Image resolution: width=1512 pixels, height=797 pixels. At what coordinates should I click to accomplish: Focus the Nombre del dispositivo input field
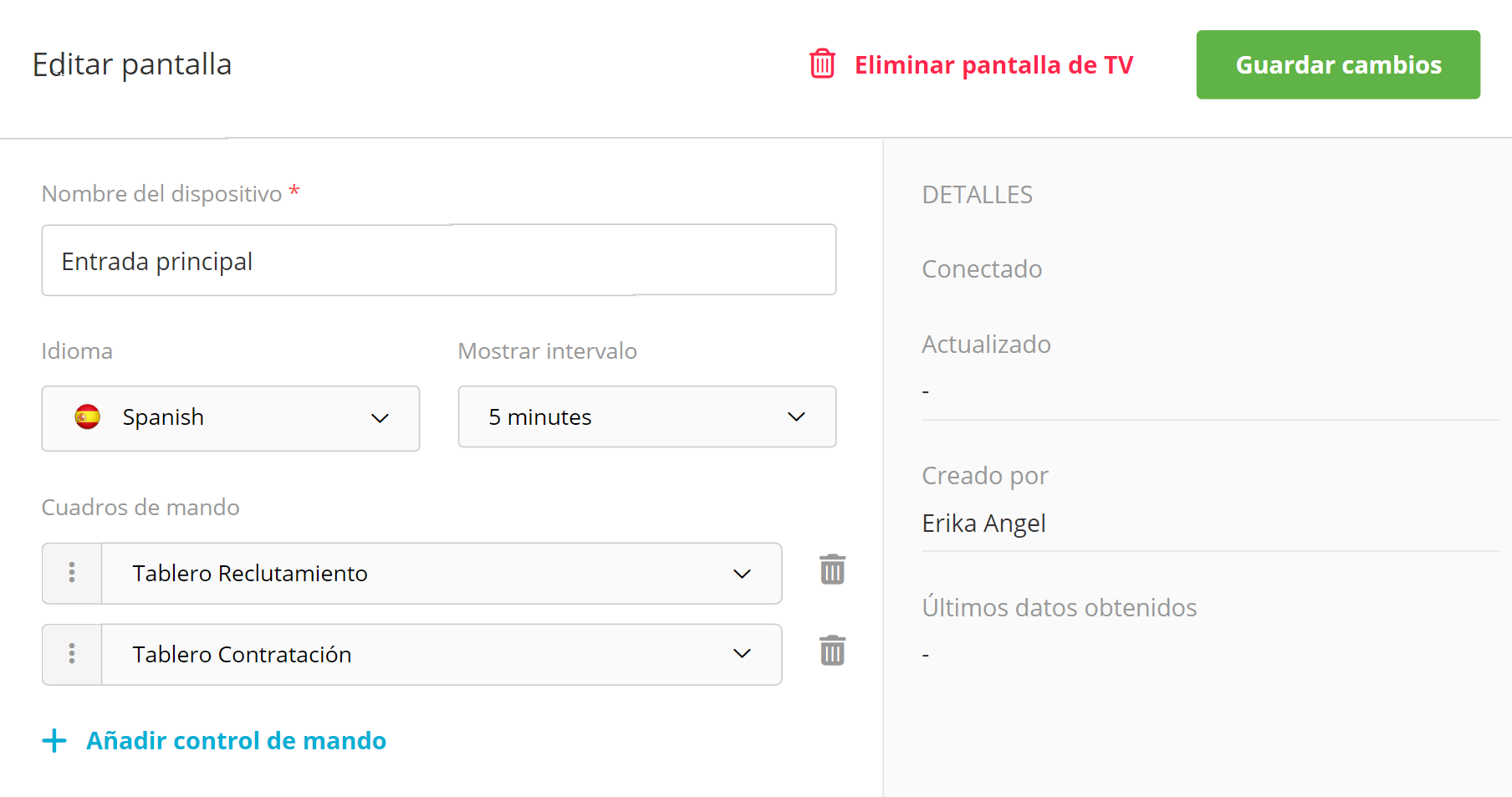[438, 260]
